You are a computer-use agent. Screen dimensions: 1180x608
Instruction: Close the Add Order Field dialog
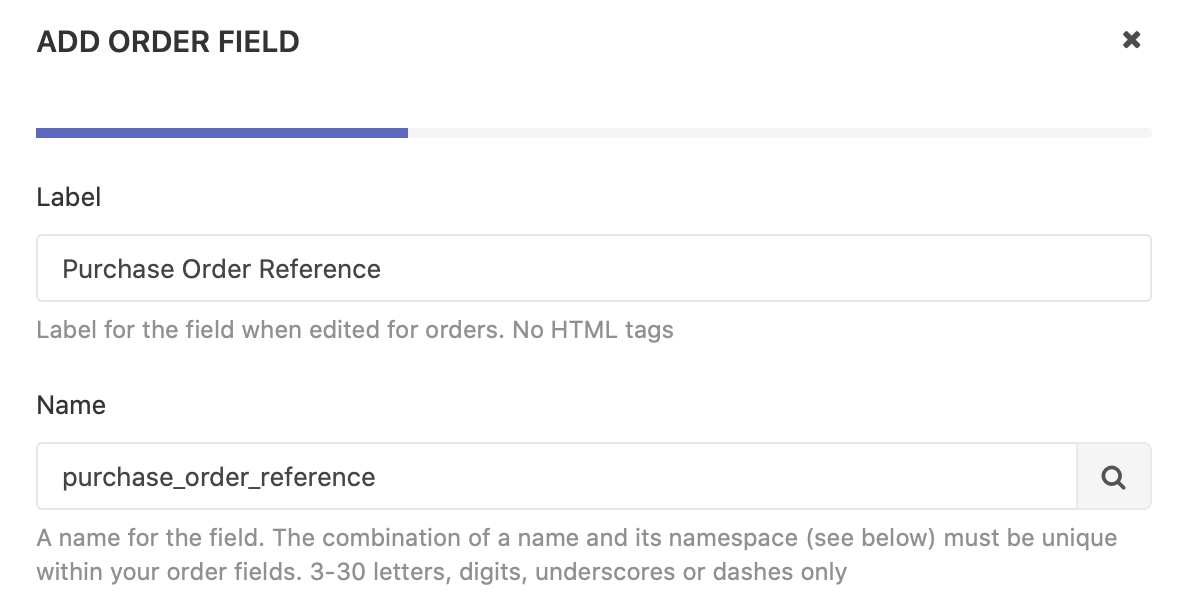pyautogui.click(x=1131, y=40)
